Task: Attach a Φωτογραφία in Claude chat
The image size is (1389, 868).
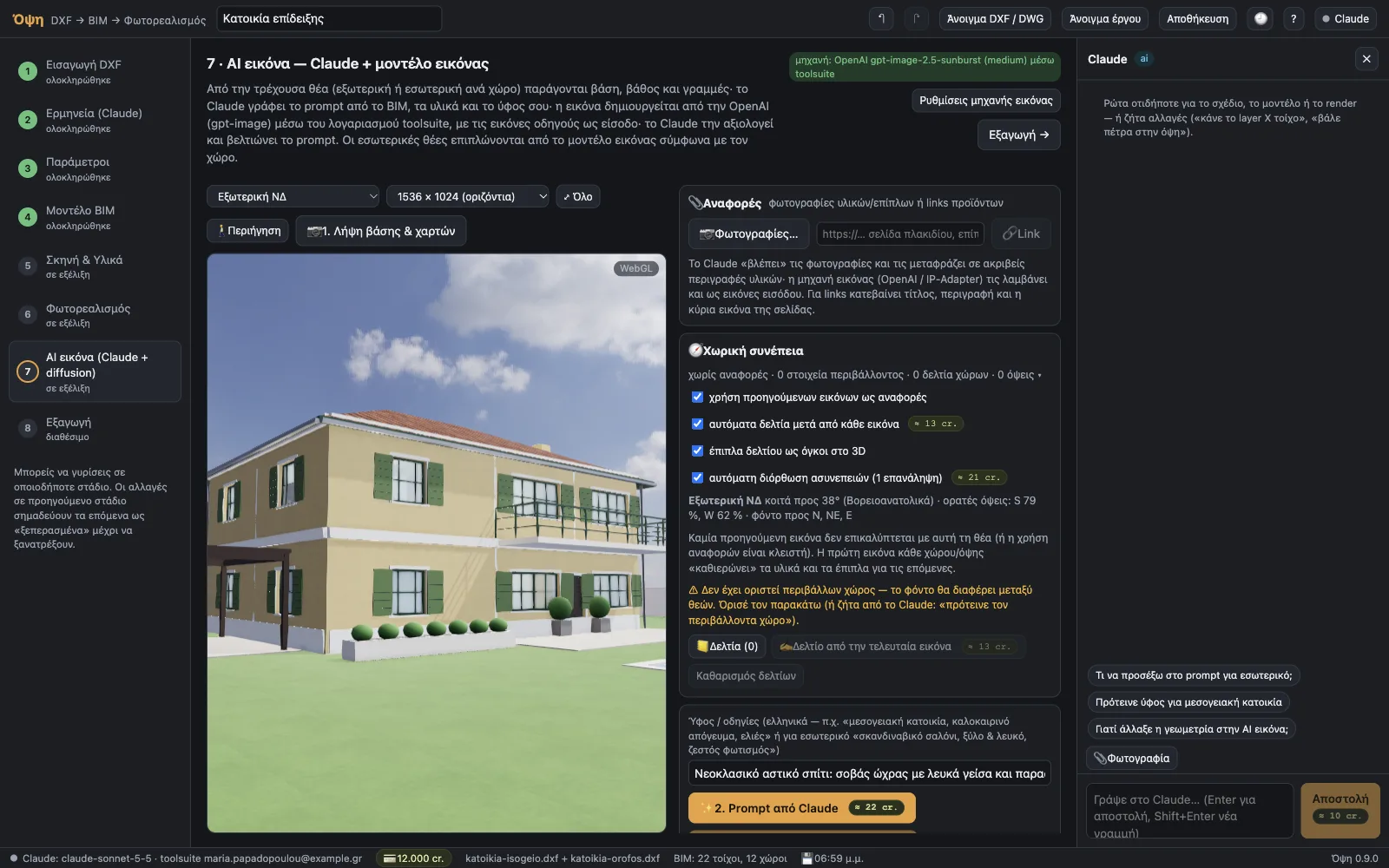Action: coord(1132,758)
